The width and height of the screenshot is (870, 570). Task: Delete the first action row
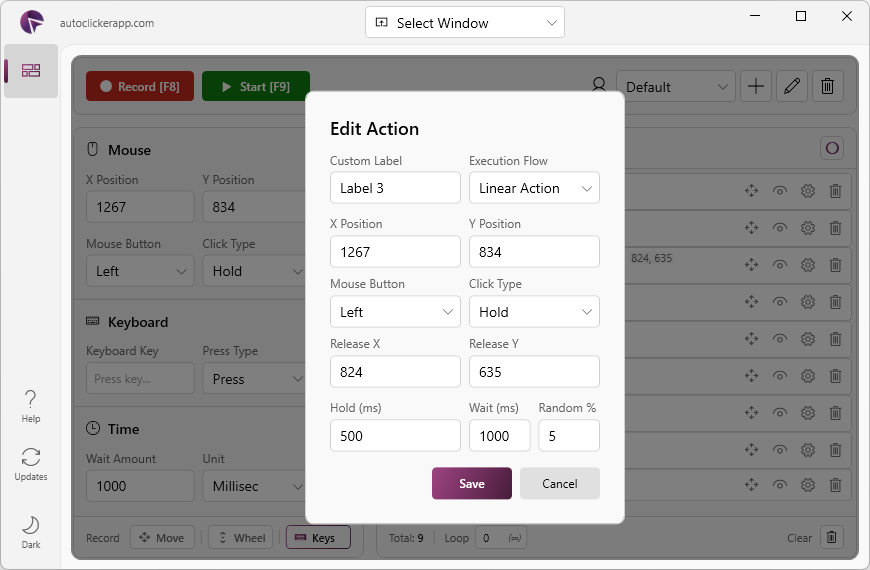pyautogui.click(x=835, y=191)
